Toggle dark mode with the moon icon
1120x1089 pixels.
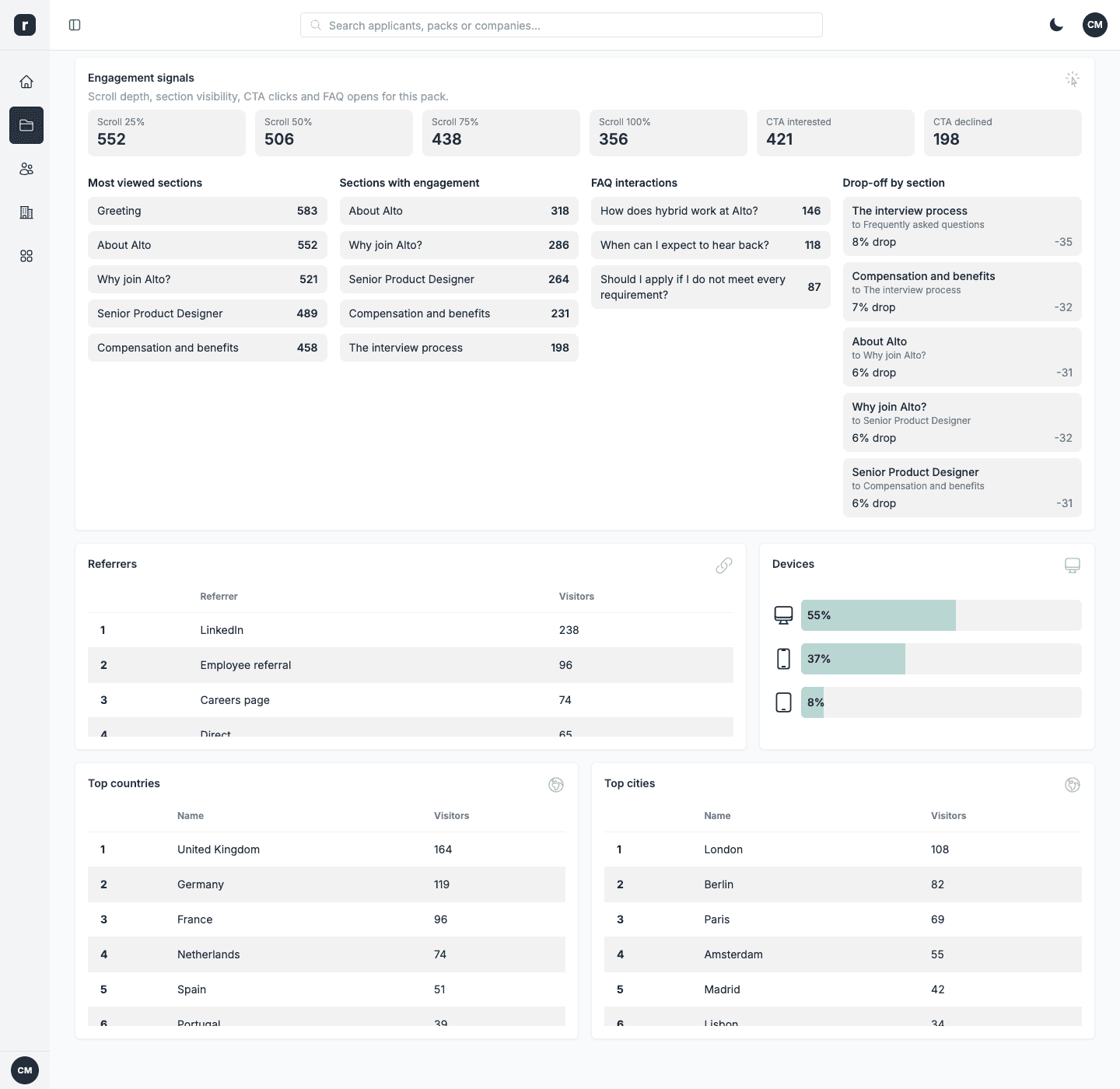point(1056,25)
